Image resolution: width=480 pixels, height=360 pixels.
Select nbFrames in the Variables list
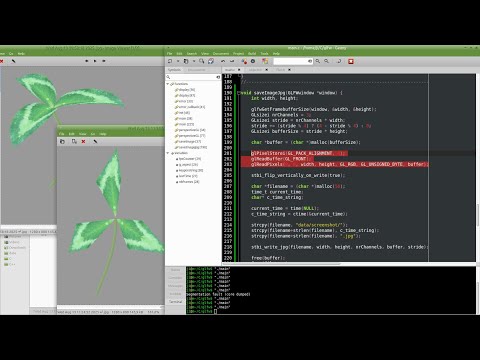(x=189, y=182)
